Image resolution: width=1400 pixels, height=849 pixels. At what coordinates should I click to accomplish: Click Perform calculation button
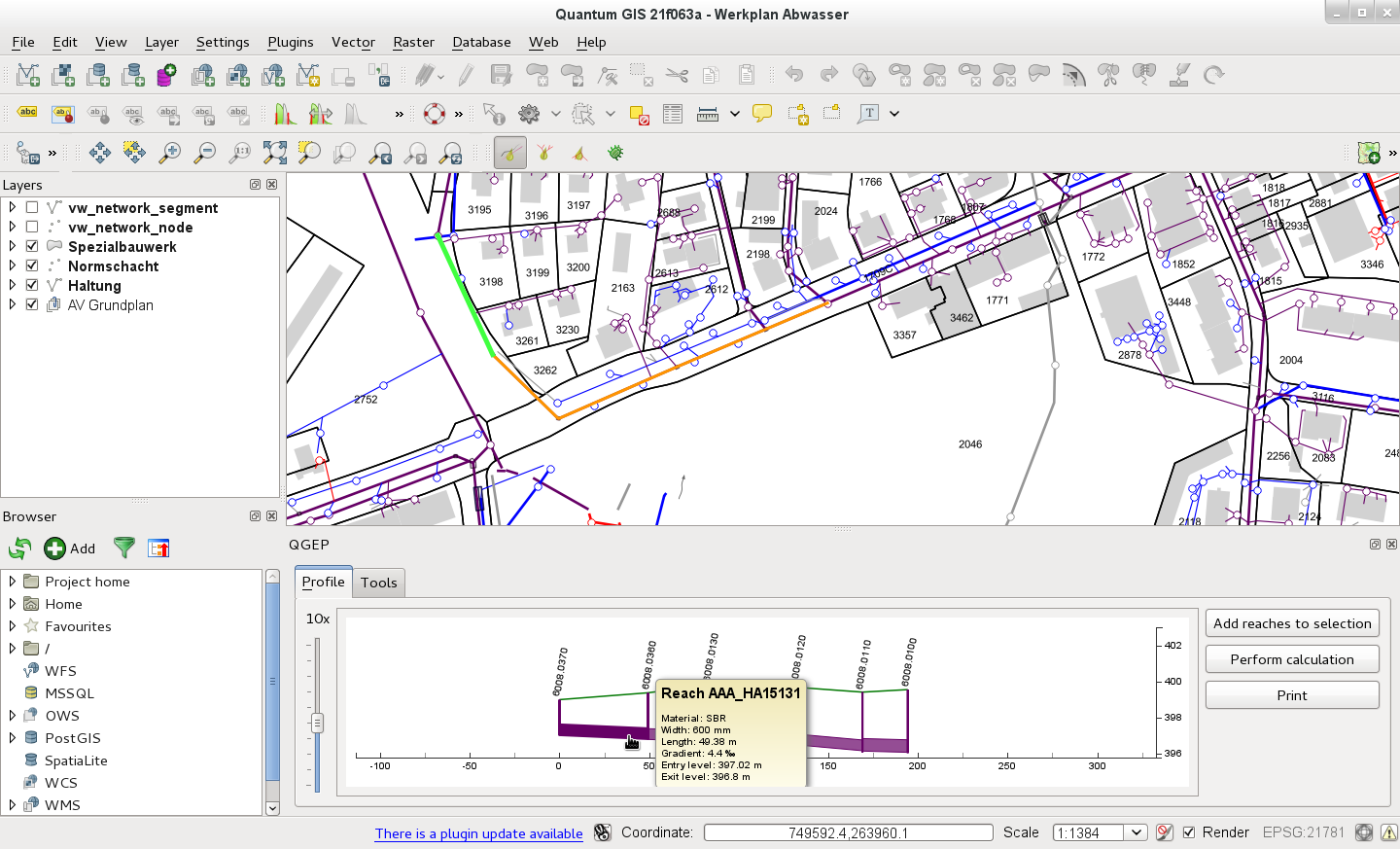1292,659
